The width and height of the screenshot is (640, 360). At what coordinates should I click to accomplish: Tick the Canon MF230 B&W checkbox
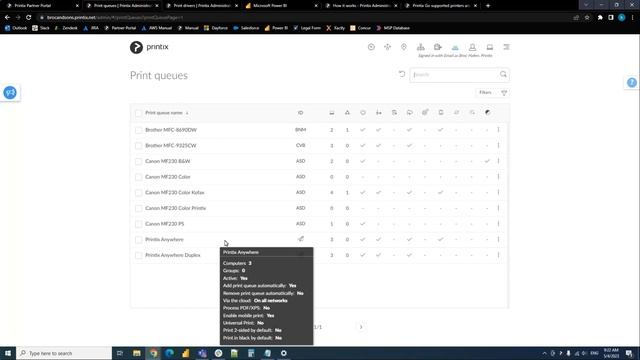(138, 162)
